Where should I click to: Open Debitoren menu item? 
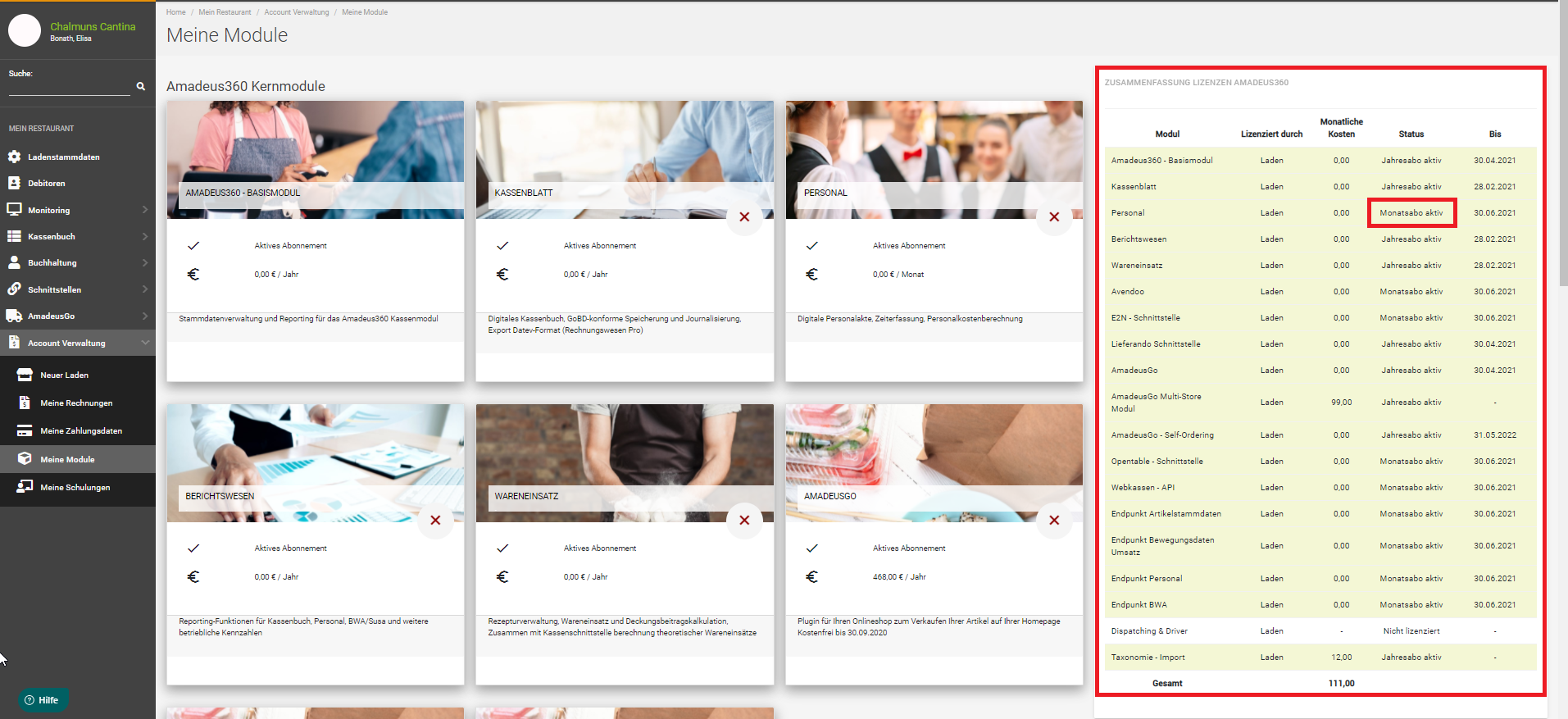click(78, 183)
